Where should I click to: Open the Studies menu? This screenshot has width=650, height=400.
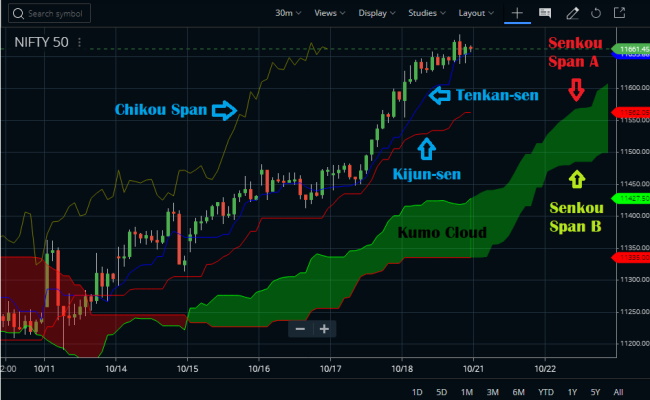click(x=427, y=14)
